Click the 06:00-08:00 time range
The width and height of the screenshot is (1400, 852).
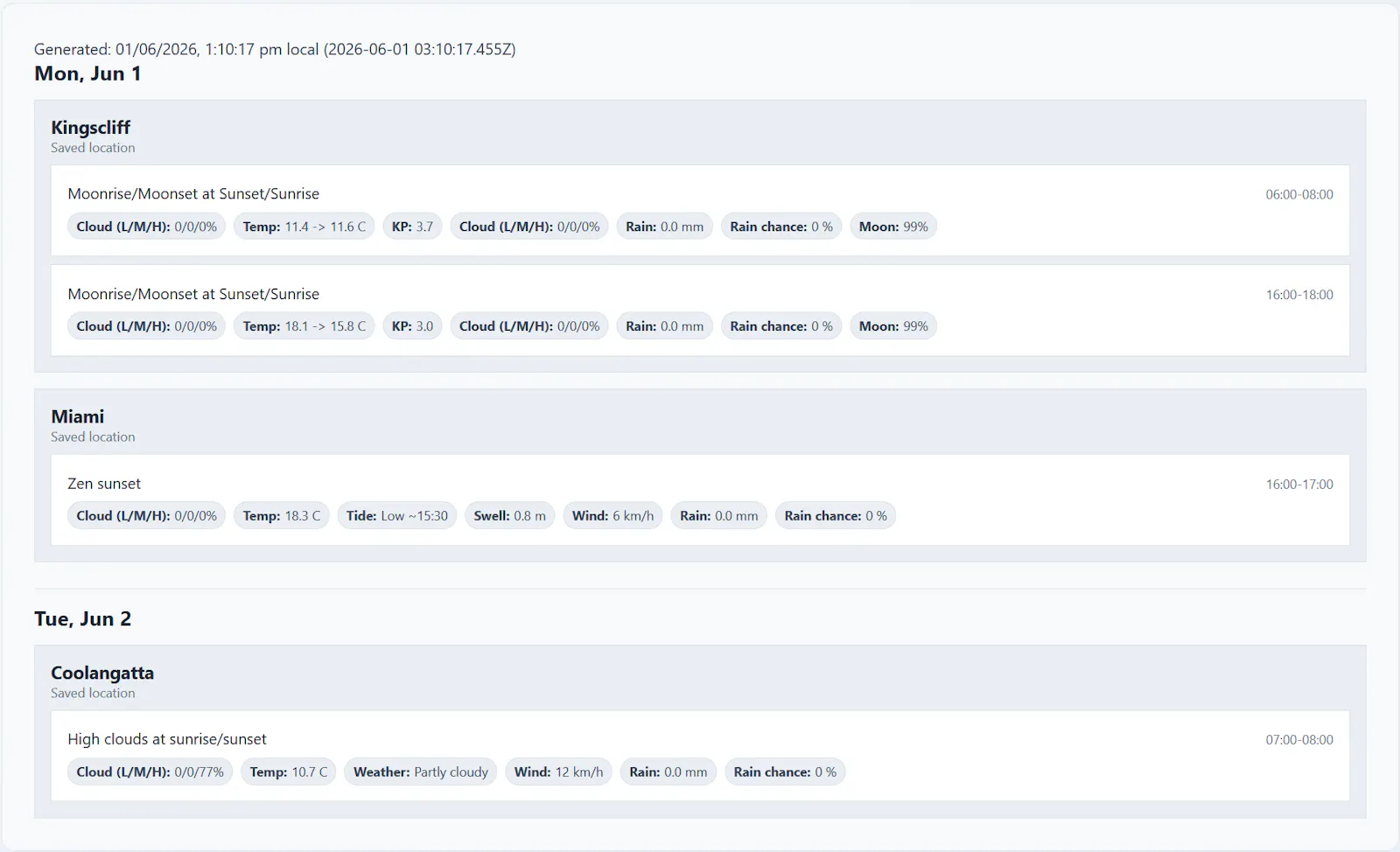[1299, 194]
